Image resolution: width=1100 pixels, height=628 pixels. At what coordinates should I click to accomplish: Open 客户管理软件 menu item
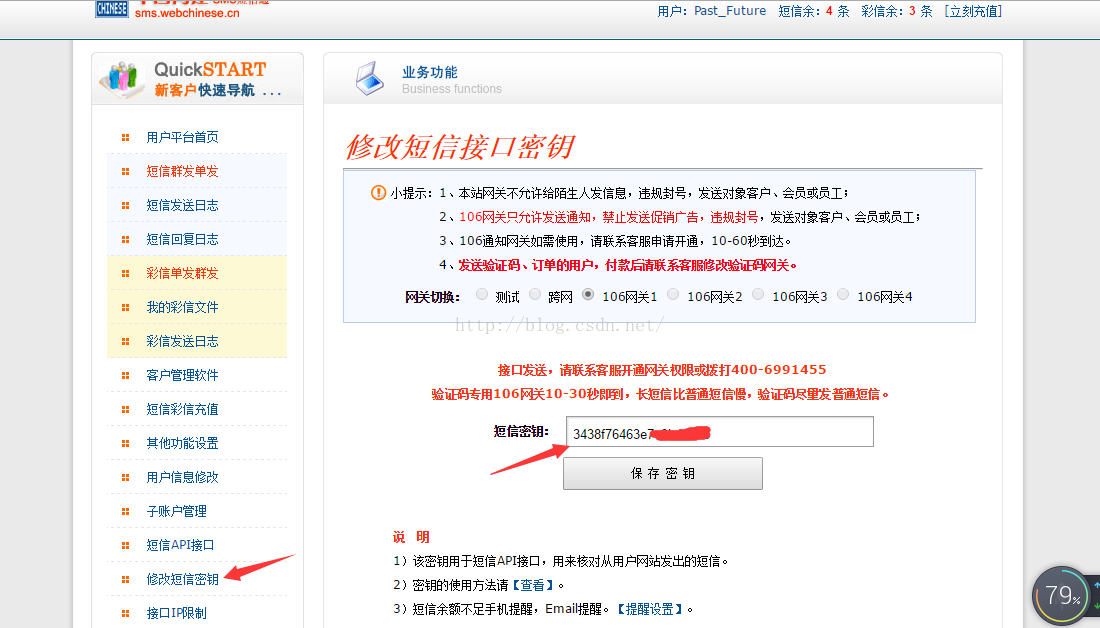pyautogui.click(x=182, y=375)
